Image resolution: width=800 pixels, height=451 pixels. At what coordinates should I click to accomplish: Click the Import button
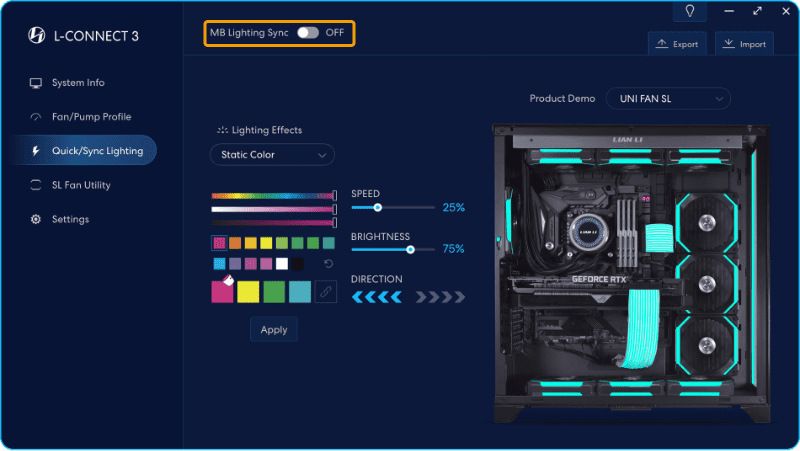(x=744, y=44)
